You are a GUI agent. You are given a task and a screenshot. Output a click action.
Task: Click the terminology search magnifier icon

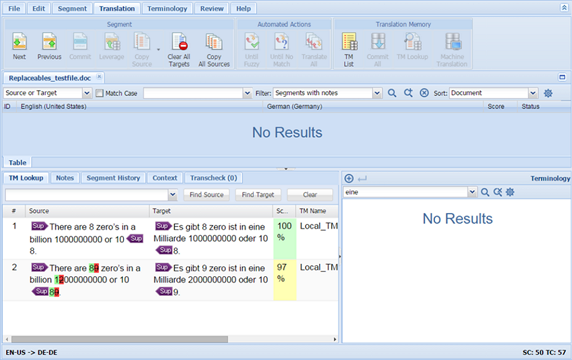tap(485, 192)
